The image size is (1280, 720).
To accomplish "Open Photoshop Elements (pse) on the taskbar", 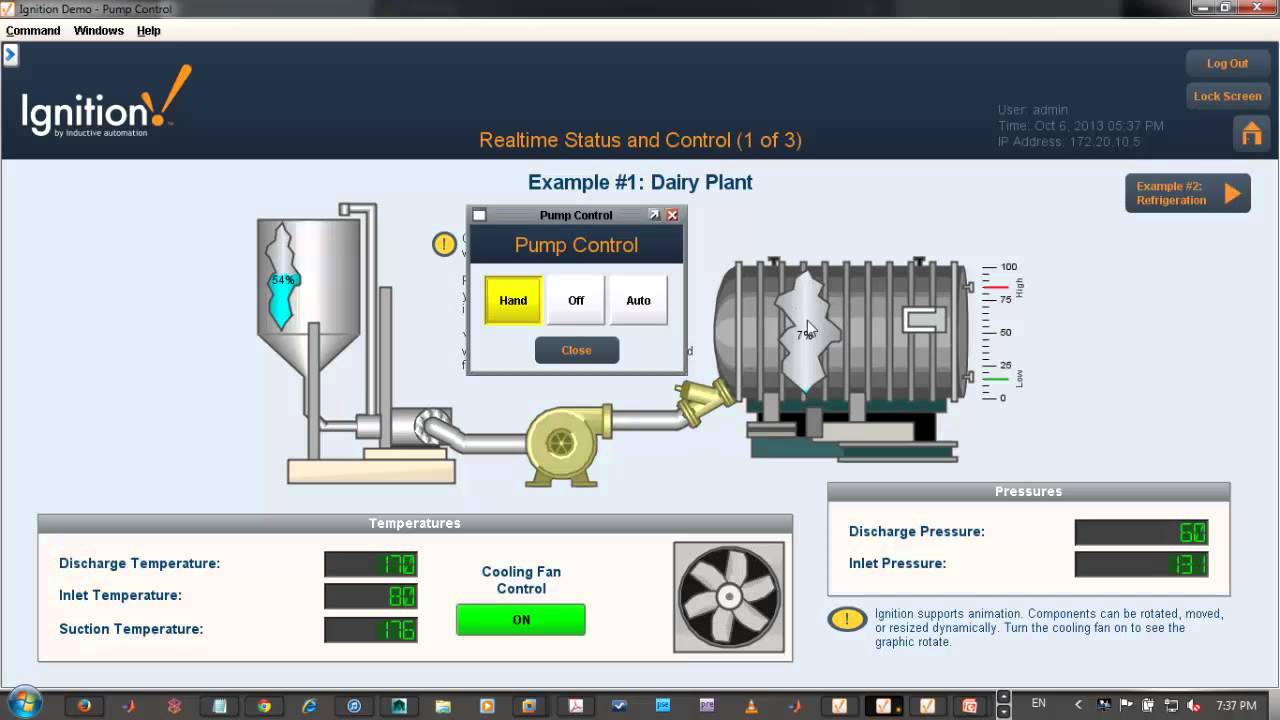I will click(663, 705).
